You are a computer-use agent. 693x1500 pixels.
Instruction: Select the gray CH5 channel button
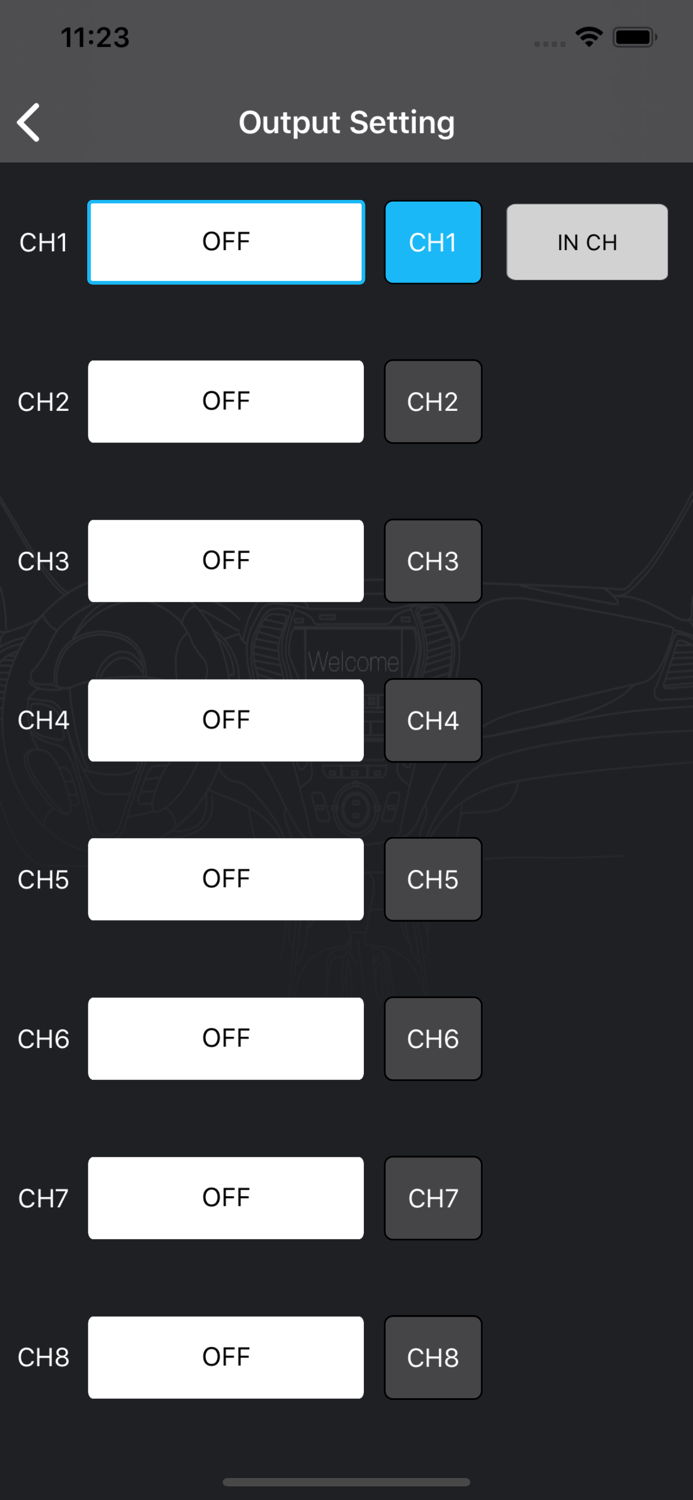click(x=433, y=879)
